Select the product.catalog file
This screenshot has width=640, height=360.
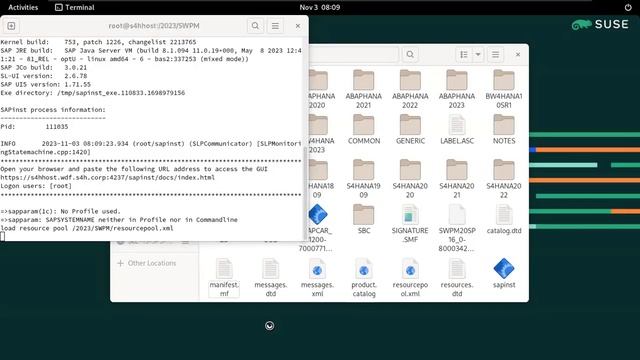[364, 278]
